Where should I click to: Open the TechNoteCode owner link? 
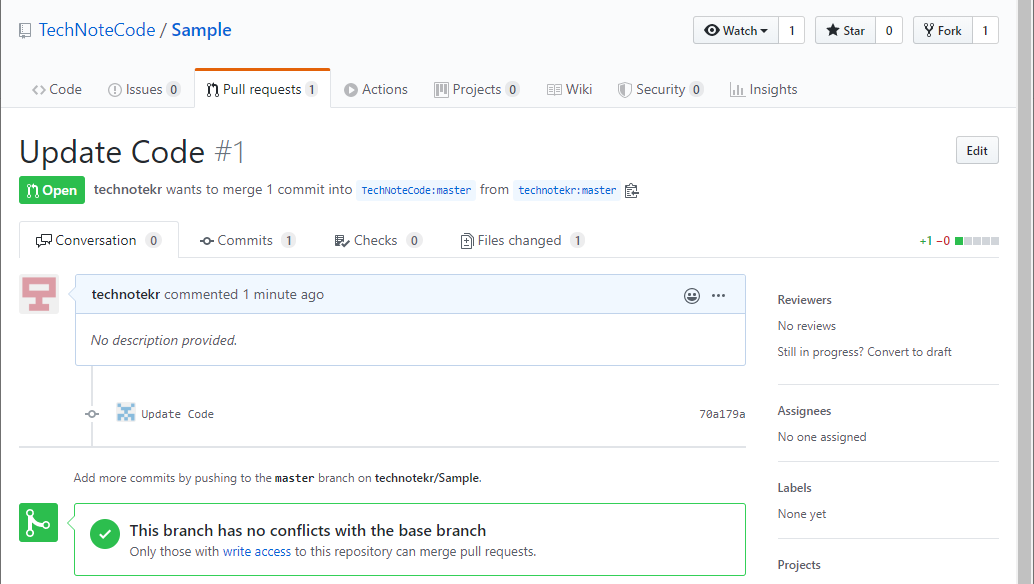(97, 30)
